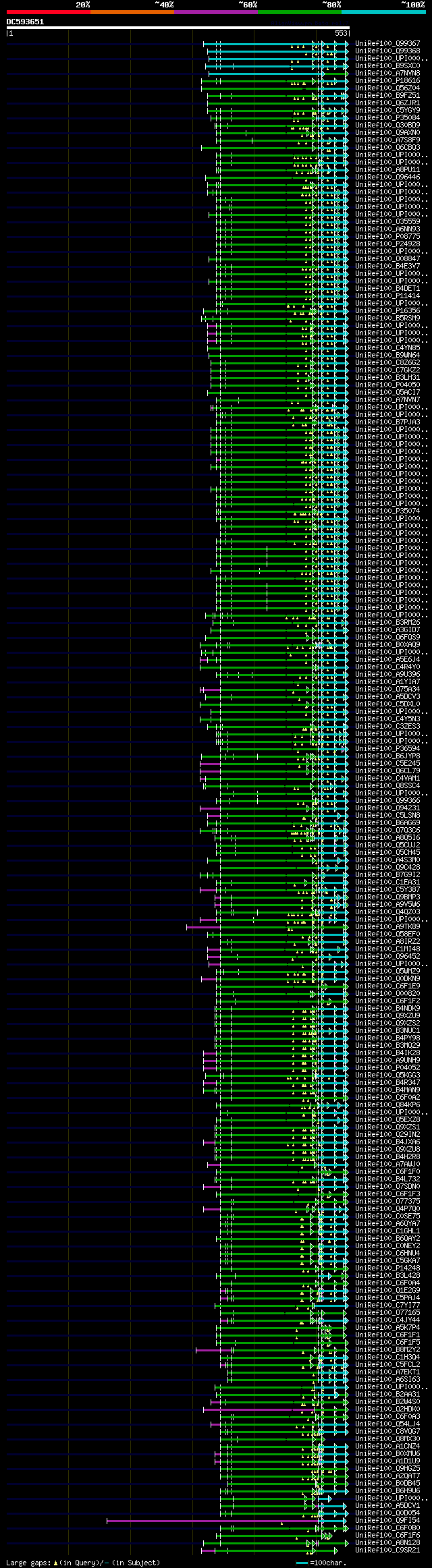
Task: Select the UniRef100_P16356 label
Action: (x=387, y=311)
